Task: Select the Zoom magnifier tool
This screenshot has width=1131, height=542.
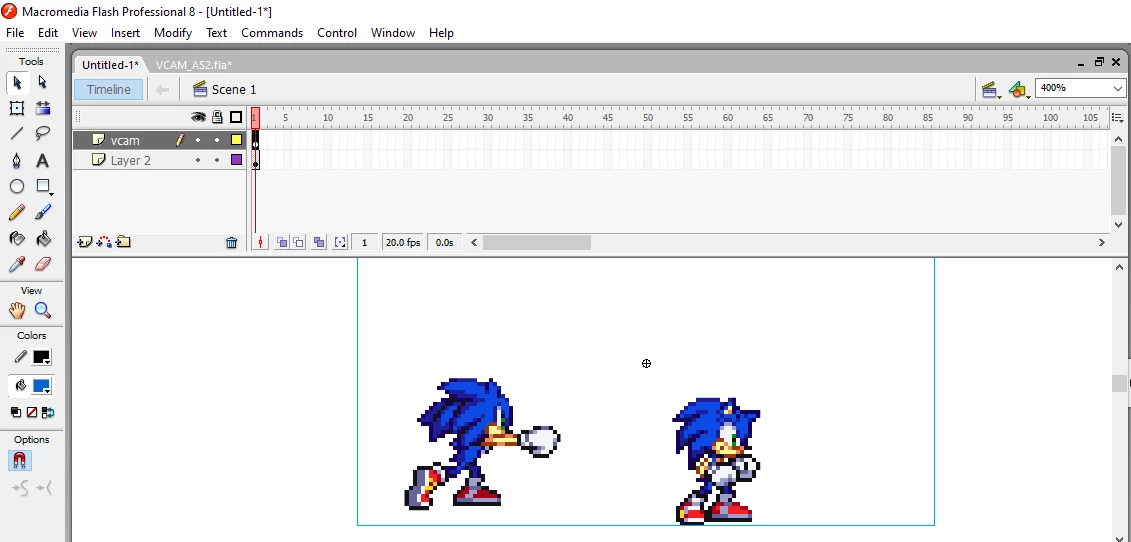Action: 43,310
